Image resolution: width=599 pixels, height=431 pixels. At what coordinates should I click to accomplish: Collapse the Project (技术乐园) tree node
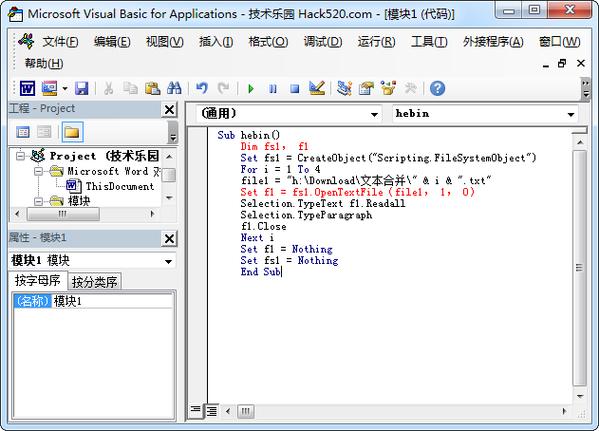click(21, 156)
